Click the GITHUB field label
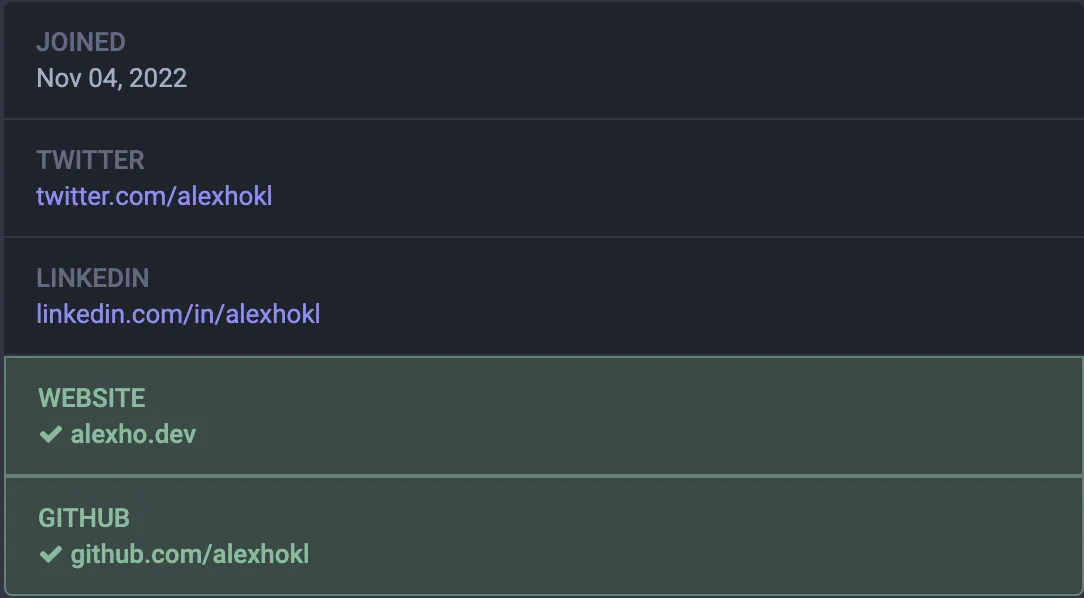This screenshot has height=598, width=1084. pos(84,518)
